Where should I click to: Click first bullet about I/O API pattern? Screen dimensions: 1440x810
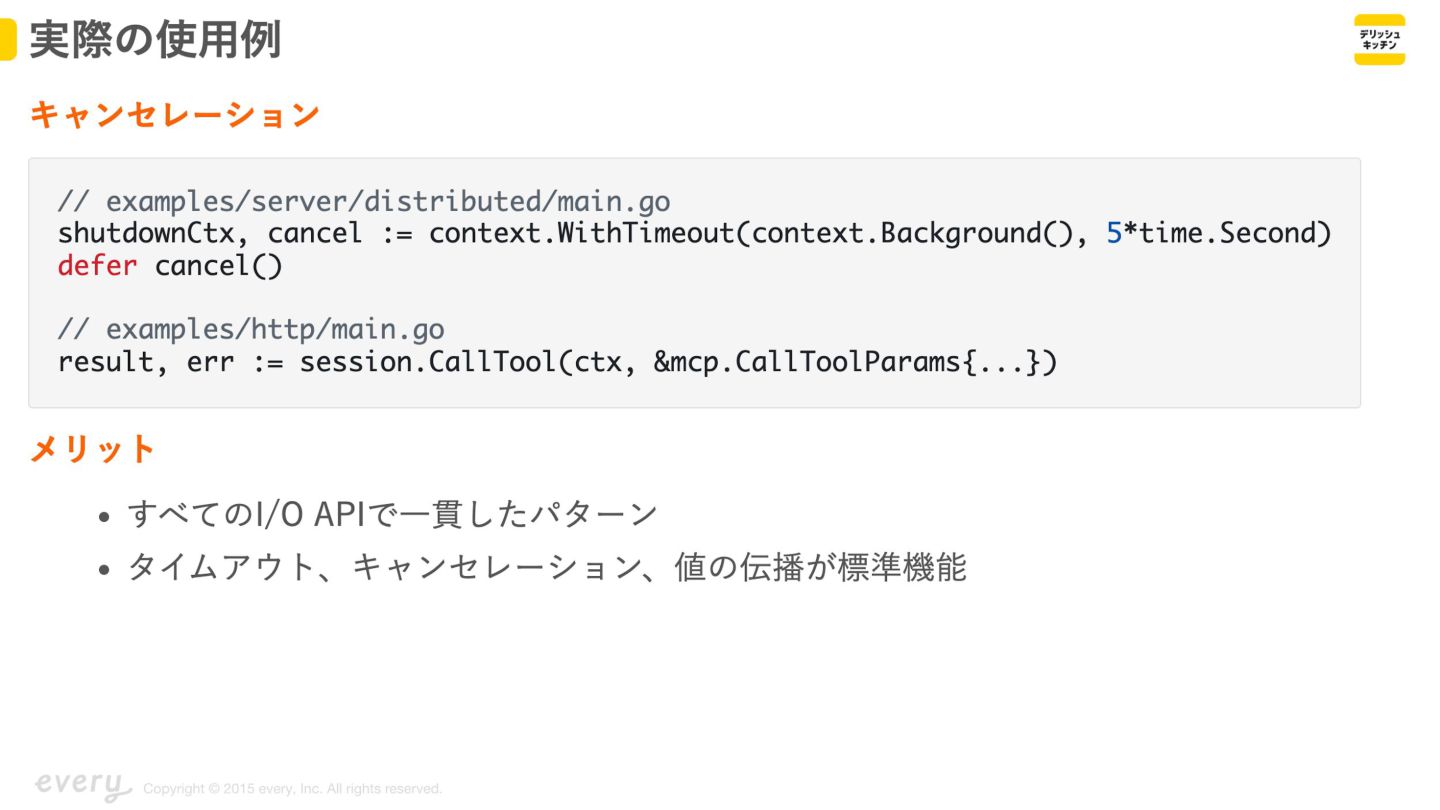tap(392, 514)
